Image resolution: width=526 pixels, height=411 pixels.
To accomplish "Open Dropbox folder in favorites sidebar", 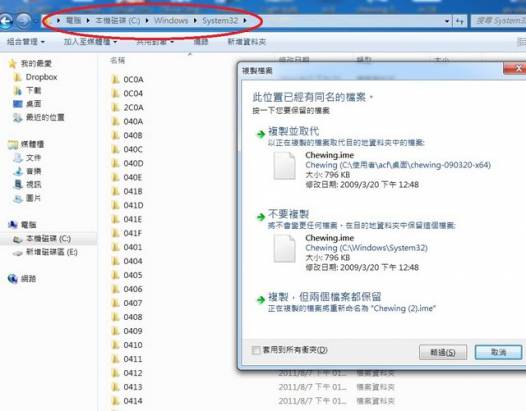I will 41,77.
